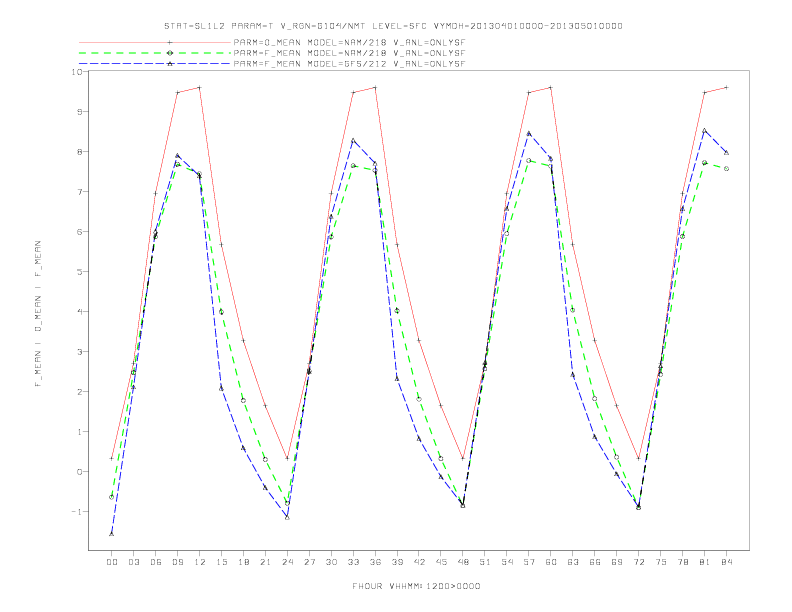Click y-axis tick label 7
Viewport: 792px width, 612px height.
coord(79,191)
